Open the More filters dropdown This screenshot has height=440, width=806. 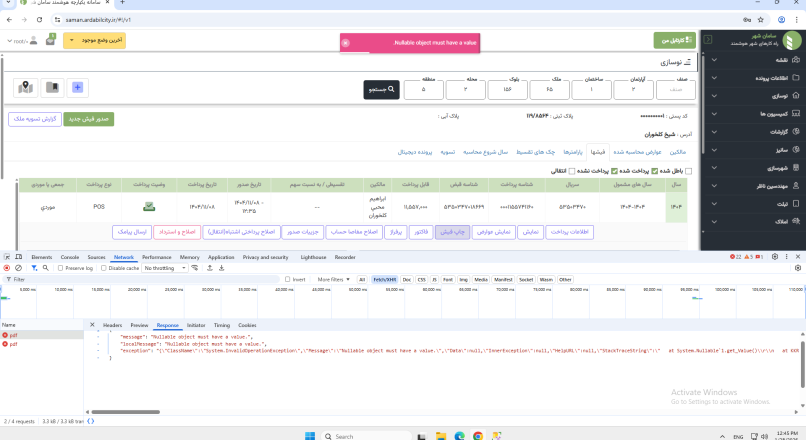[x=334, y=280]
